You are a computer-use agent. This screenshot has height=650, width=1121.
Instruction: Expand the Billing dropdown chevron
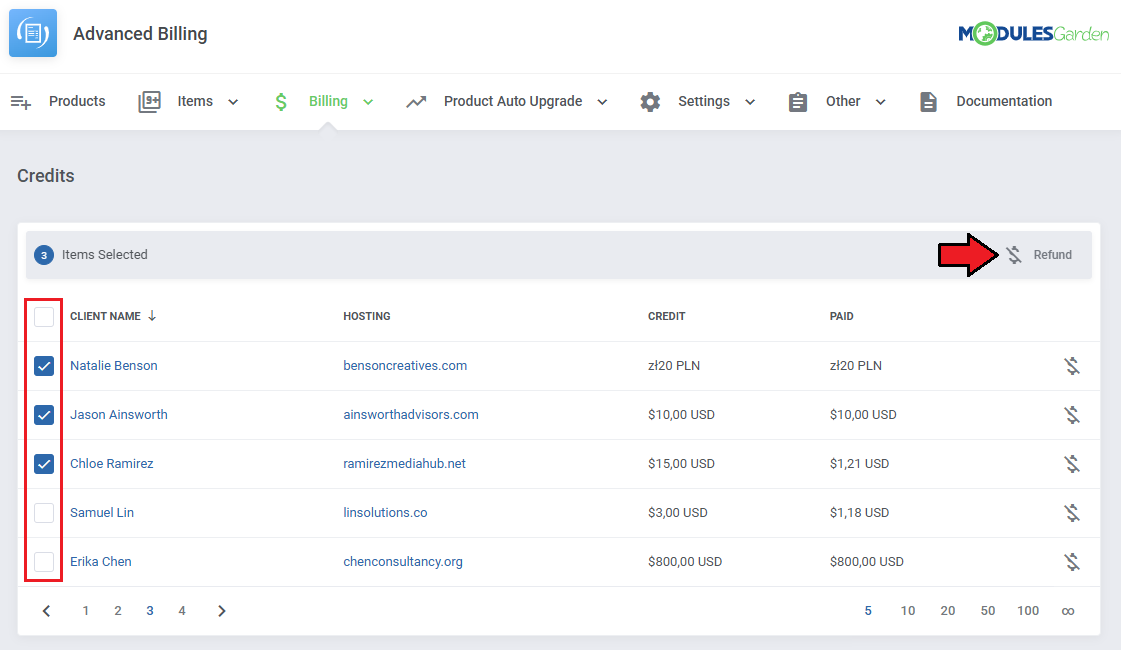click(x=368, y=102)
